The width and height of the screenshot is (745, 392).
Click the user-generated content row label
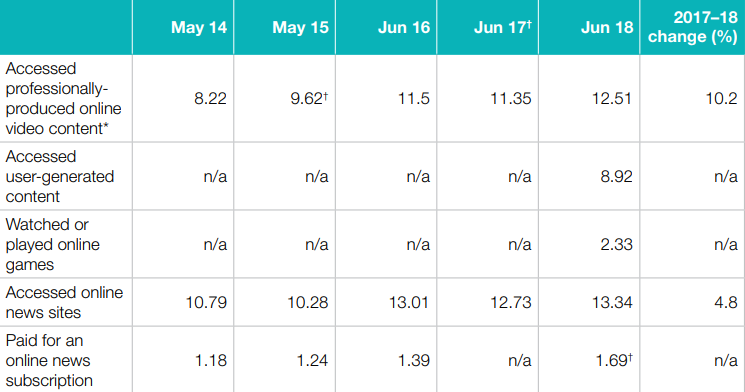click(60, 176)
